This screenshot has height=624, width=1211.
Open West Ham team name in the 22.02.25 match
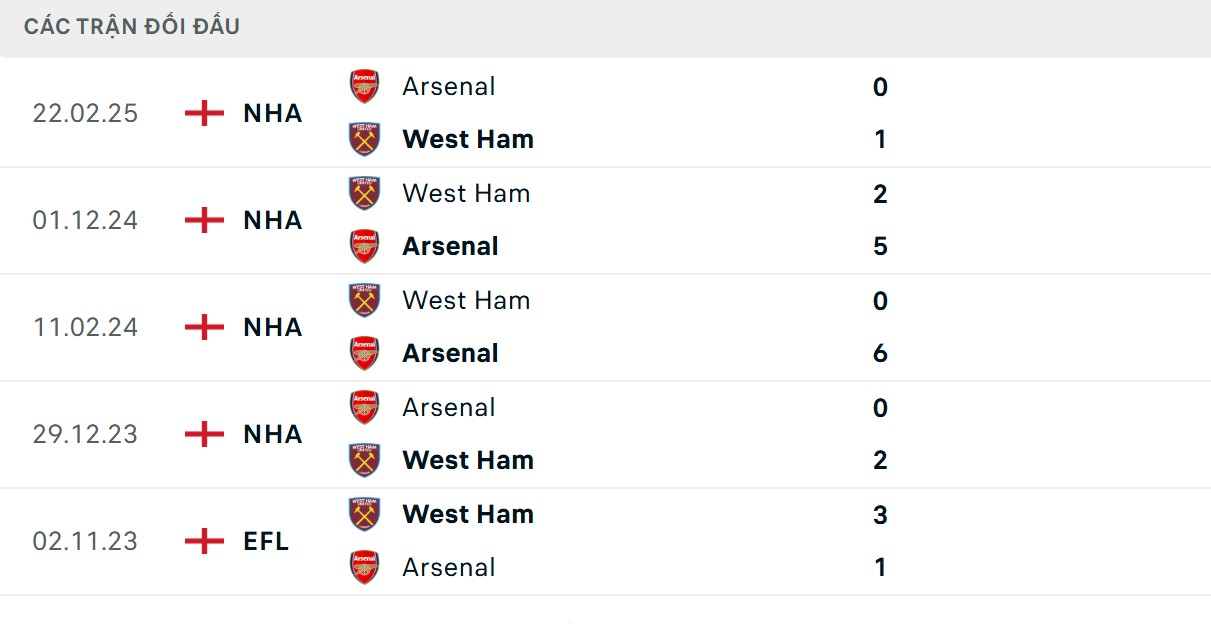pos(468,139)
